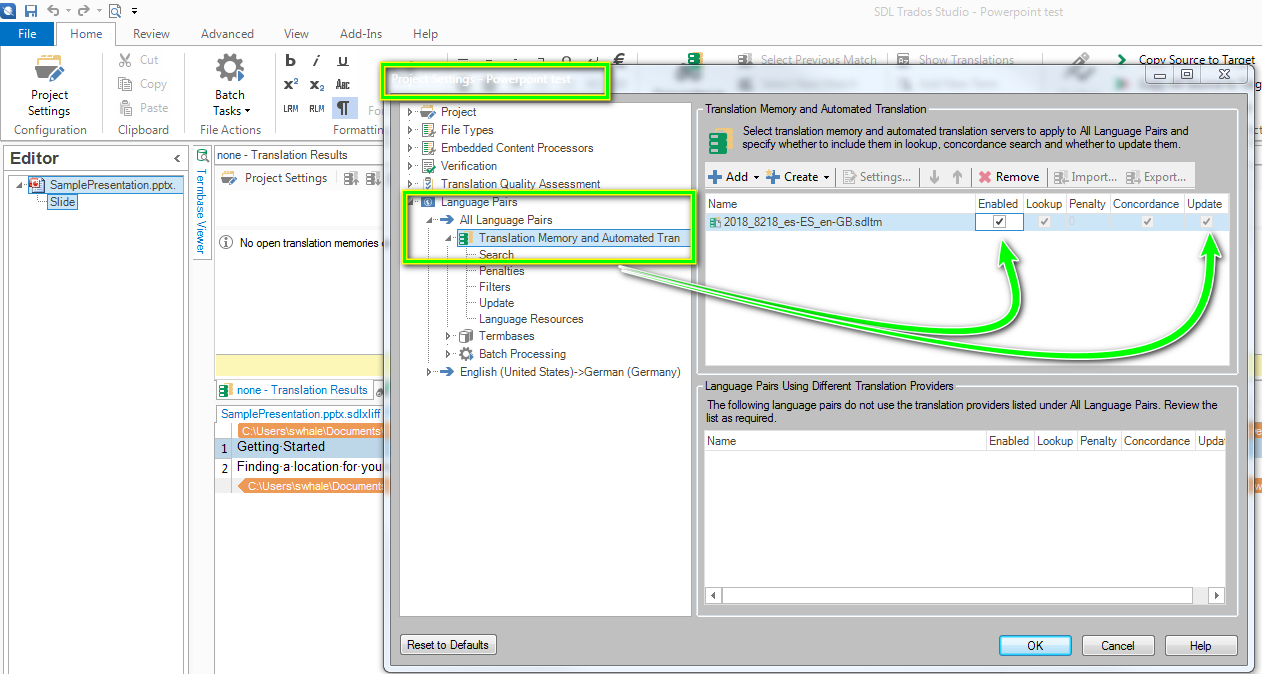The width and height of the screenshot is (1262, 674).
Task: Insert right-to-left mark (RLM)
Action: click(x=317, y=108)
